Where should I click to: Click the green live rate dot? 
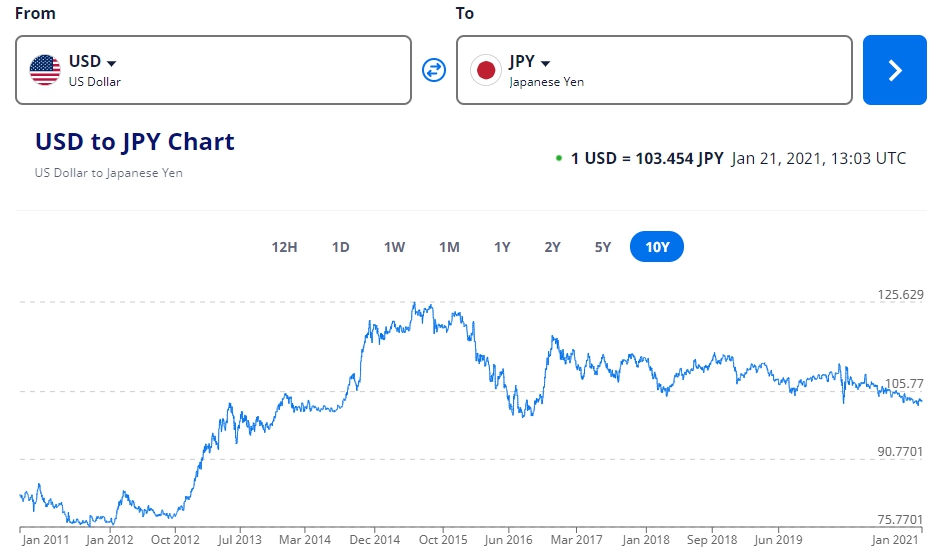558,158
